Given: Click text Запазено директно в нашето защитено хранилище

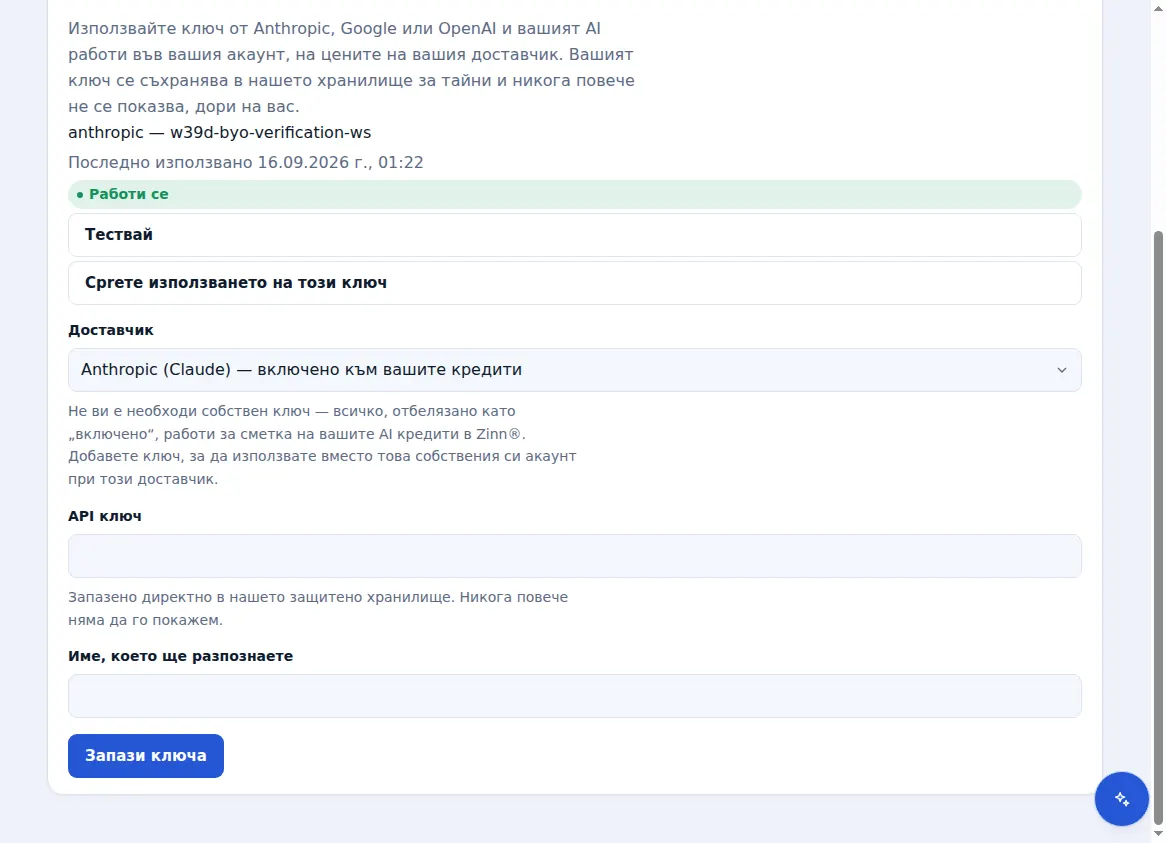Looking at the screenshot, I should [260, 597].
